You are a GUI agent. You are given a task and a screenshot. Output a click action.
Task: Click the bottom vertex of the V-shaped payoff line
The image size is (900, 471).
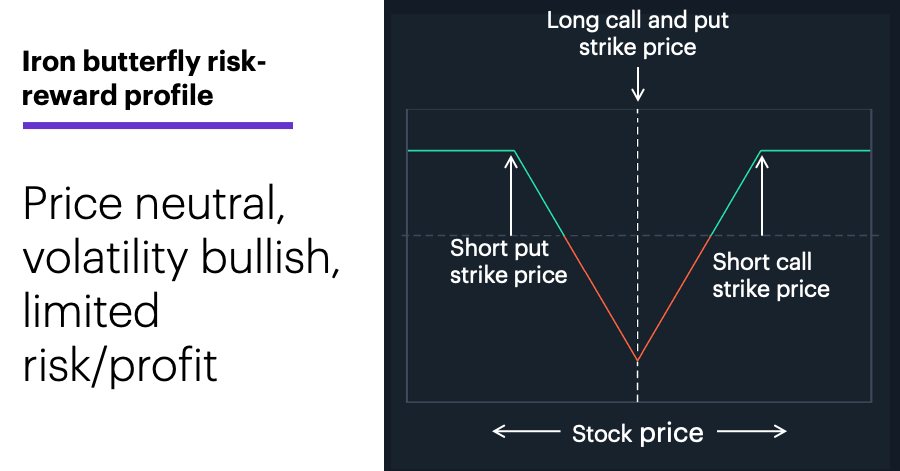(x=637, y=360)
